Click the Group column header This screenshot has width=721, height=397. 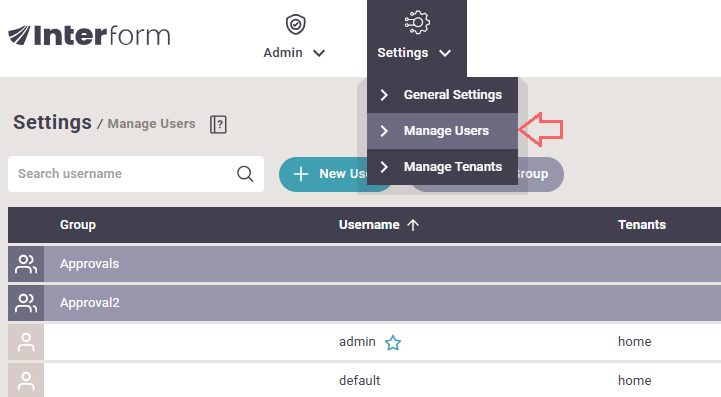point(78,224)
